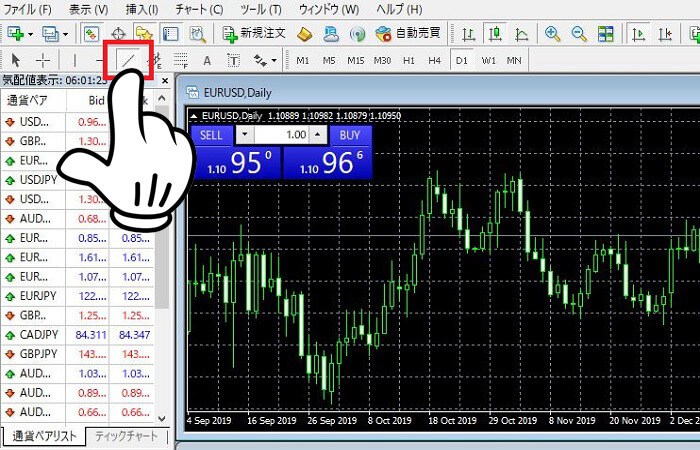This screenshot has width=700, height=450.
Task: Collapse one-click trading panel triangle
Action: click(x=194, y=117)
